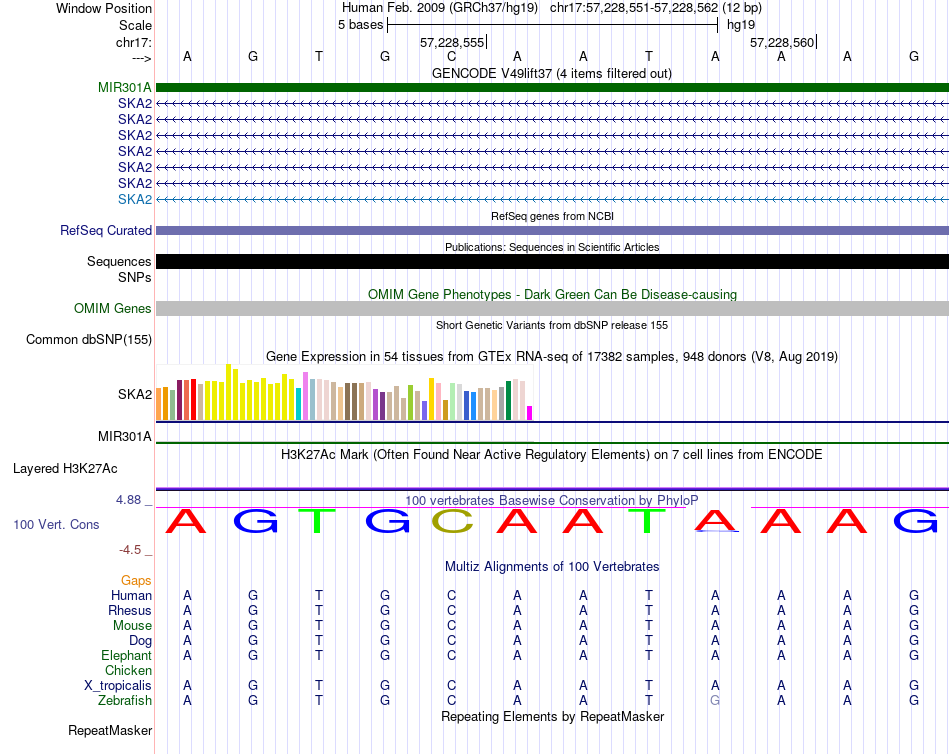
Task: Click '100 vertebrates Basewise Conservation by PhyloP' title
Action: pos(552,501)
